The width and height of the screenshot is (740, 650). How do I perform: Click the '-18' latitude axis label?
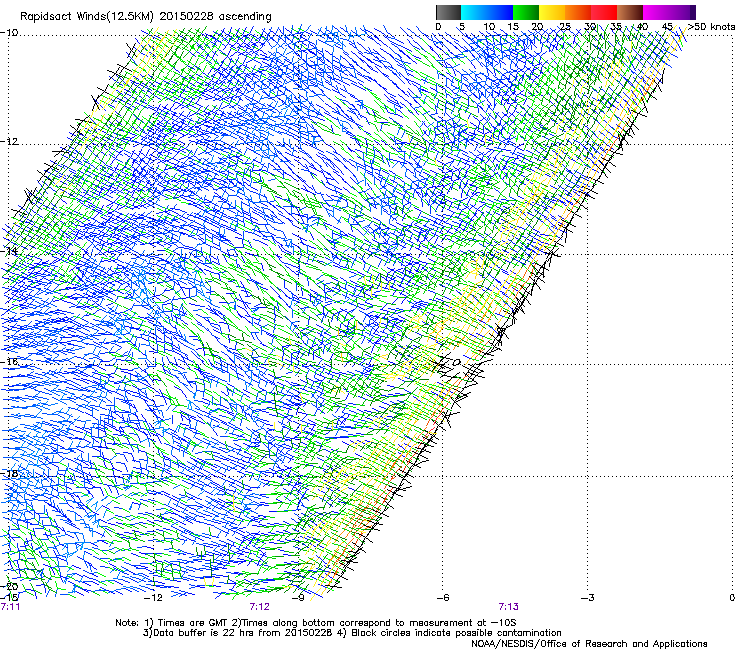pos(9,473)
